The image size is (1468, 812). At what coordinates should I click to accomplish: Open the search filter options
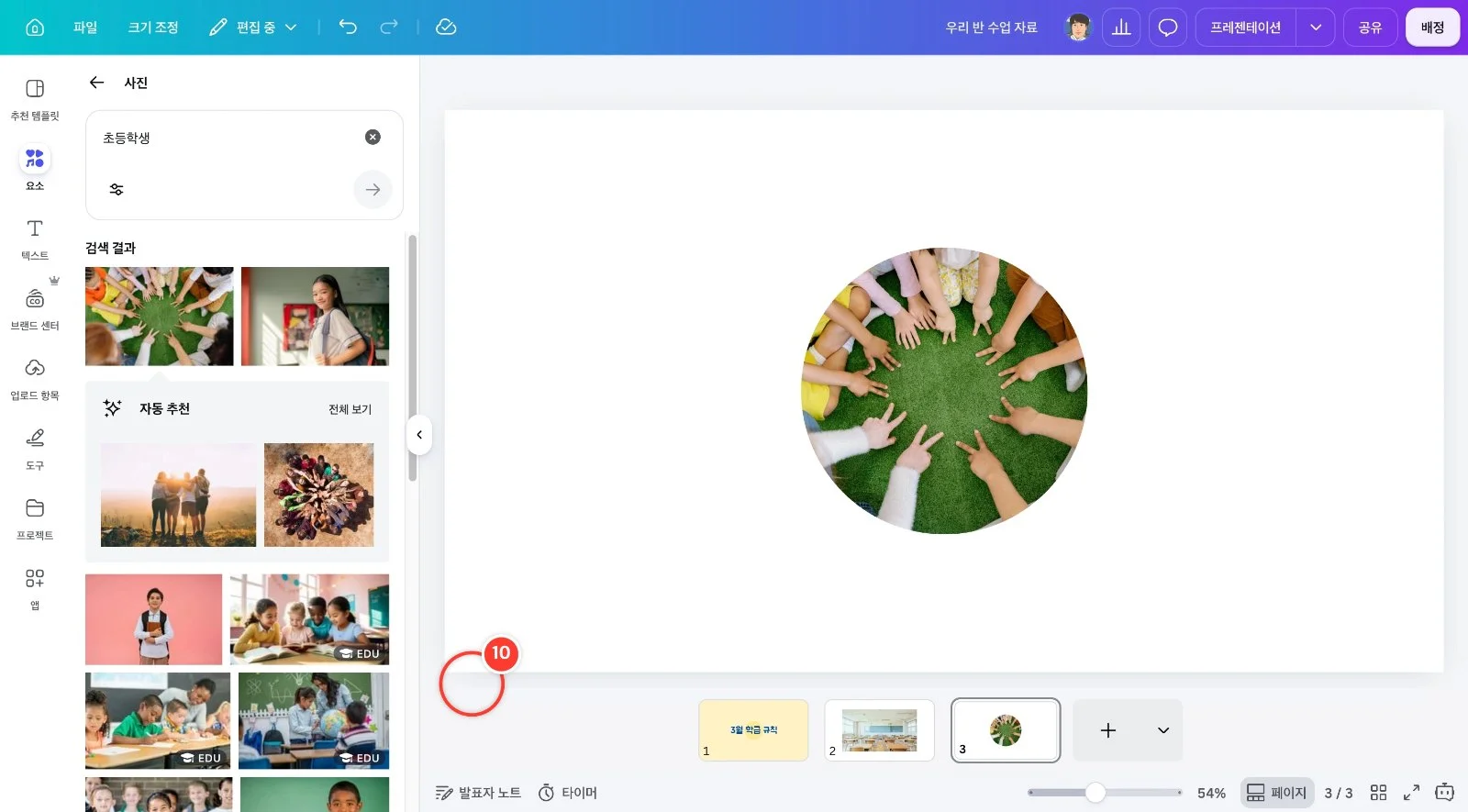pyautogui.click(x=117, y=190)
